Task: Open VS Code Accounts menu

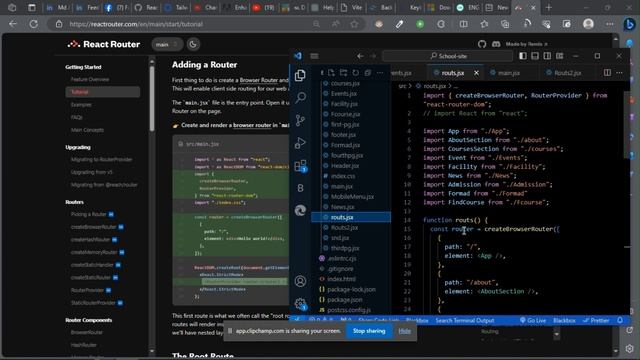Action: 300,281
